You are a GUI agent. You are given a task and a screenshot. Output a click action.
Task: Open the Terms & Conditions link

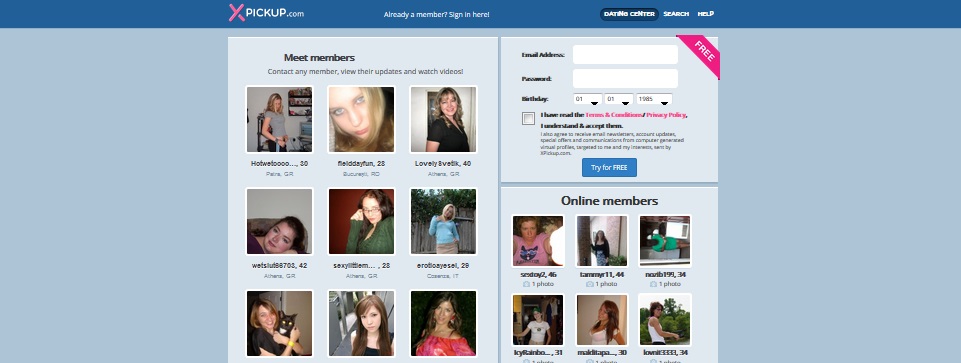tap(613, 115)
